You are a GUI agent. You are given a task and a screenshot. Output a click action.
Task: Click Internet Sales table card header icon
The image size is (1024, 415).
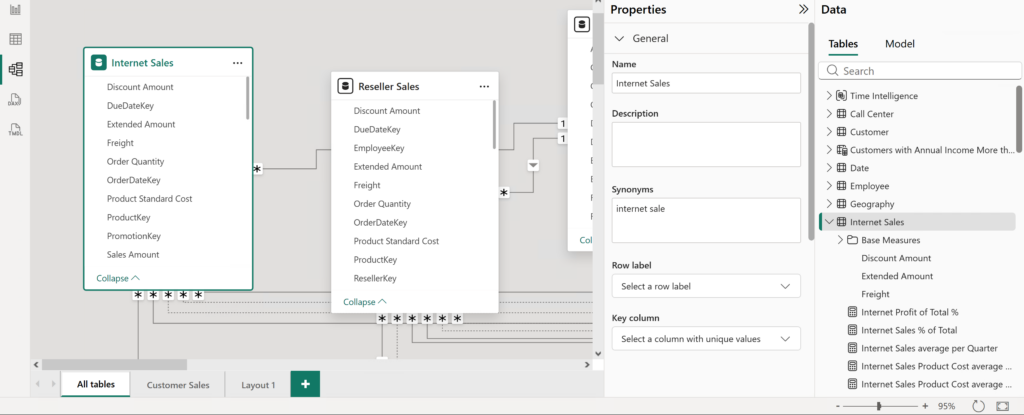click(x=99, y=63)
